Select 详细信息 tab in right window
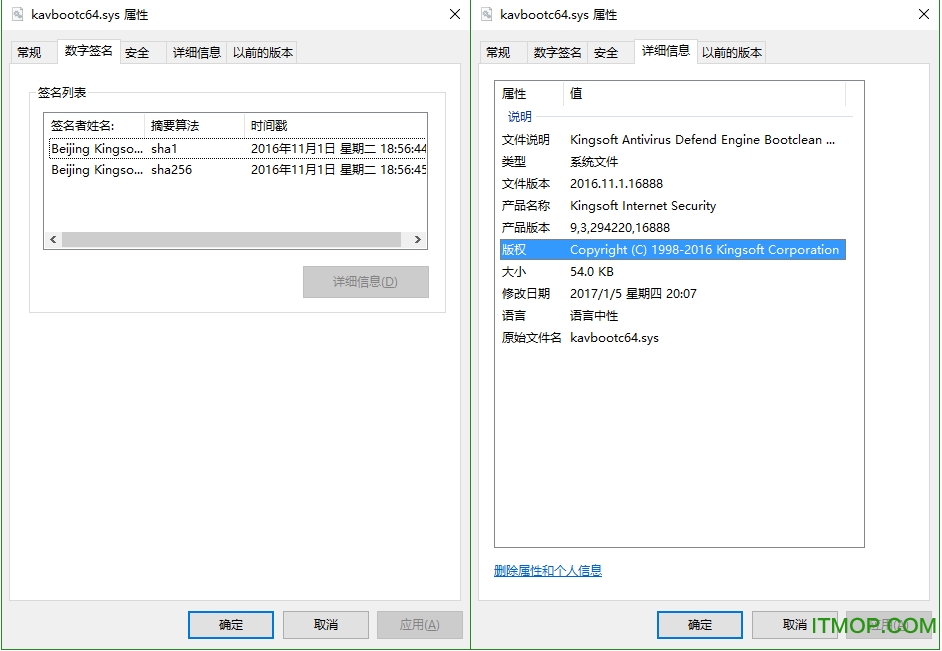 point(666,51)
